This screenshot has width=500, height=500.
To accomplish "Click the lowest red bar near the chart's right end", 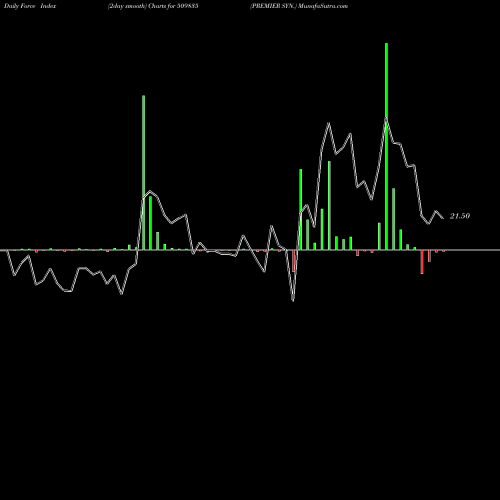I will coord(422,262).
